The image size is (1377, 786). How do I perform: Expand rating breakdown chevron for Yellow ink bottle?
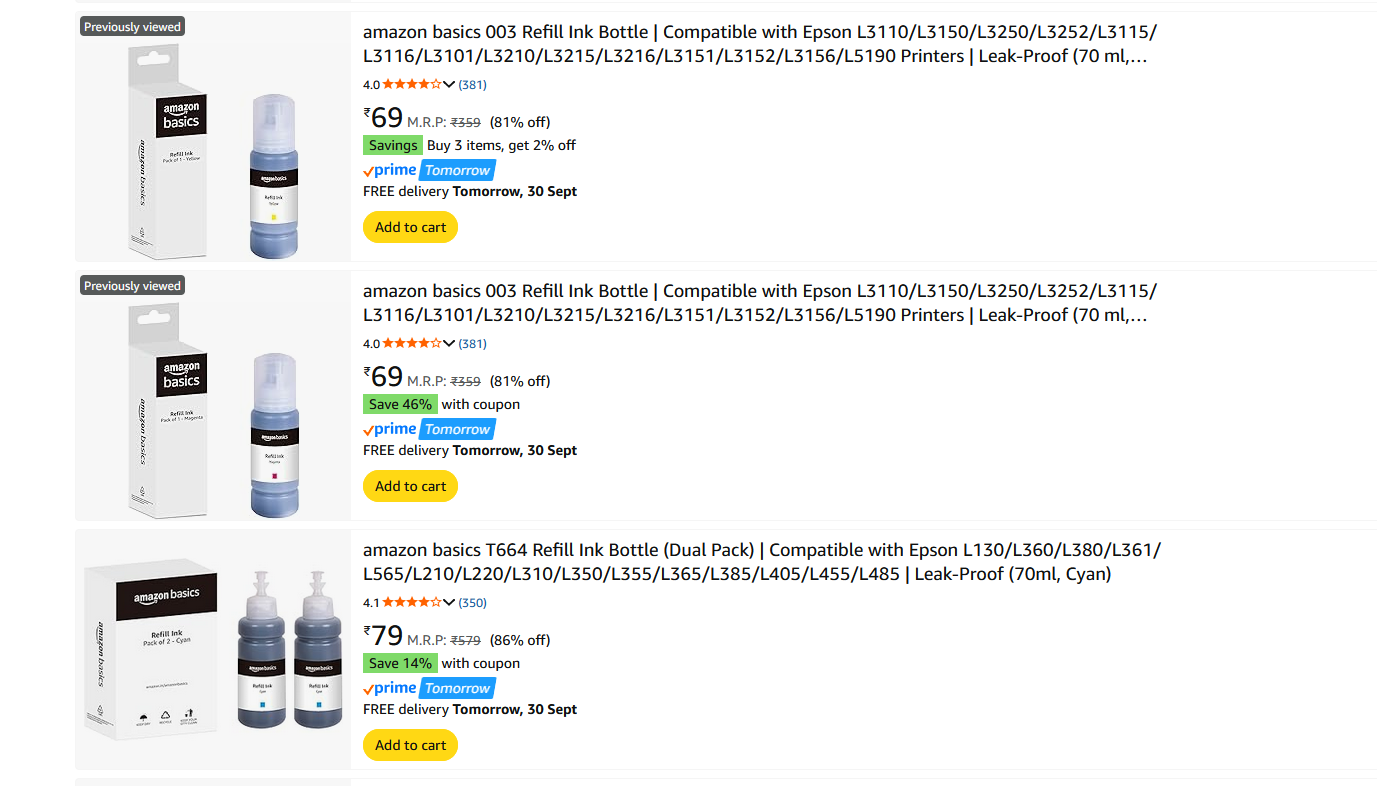[x=449, y=85]
